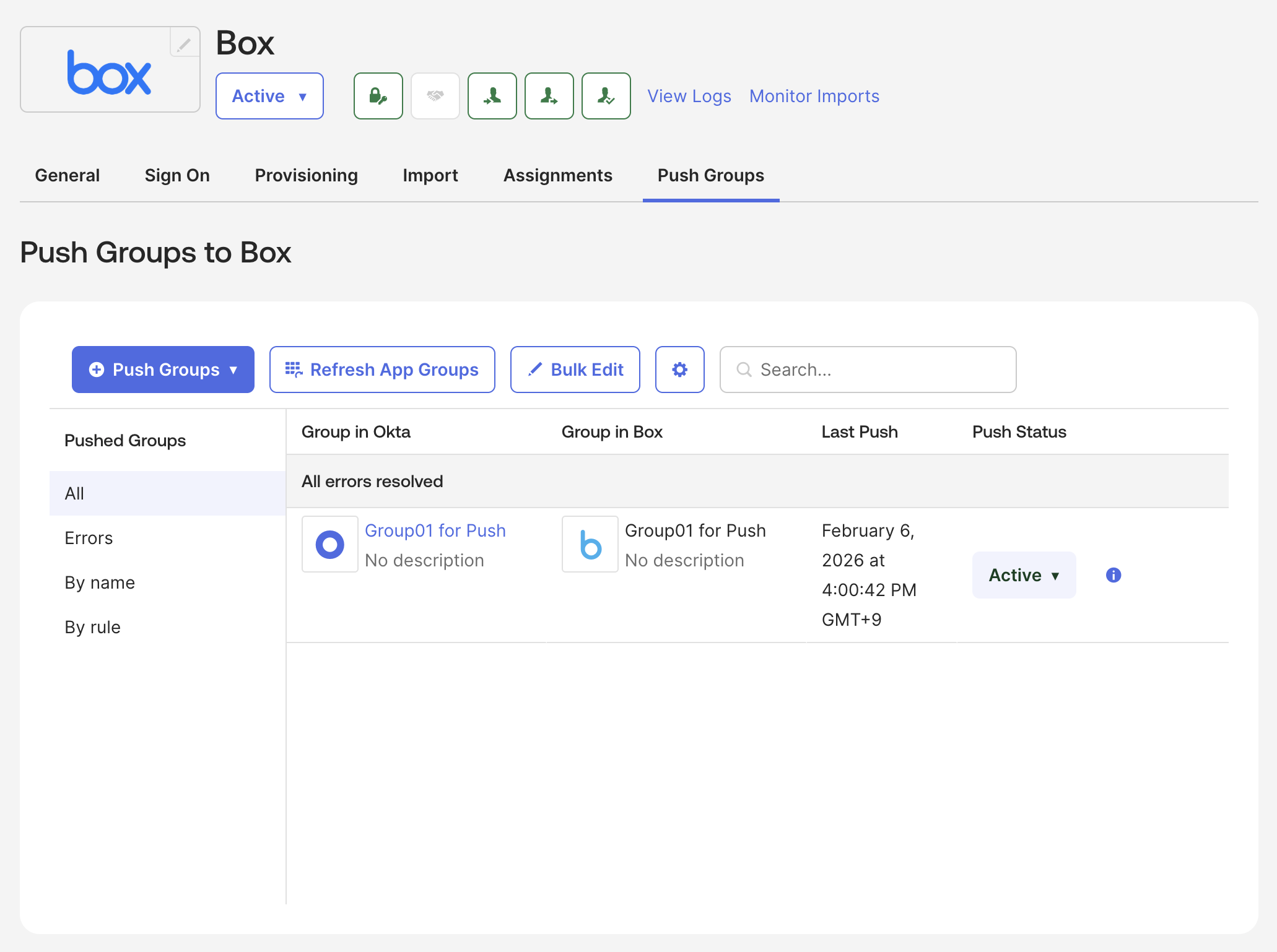The width and height of the screenshot is (1277, 952).
Task: Filter pushed groups By rule
Action: 167,627
